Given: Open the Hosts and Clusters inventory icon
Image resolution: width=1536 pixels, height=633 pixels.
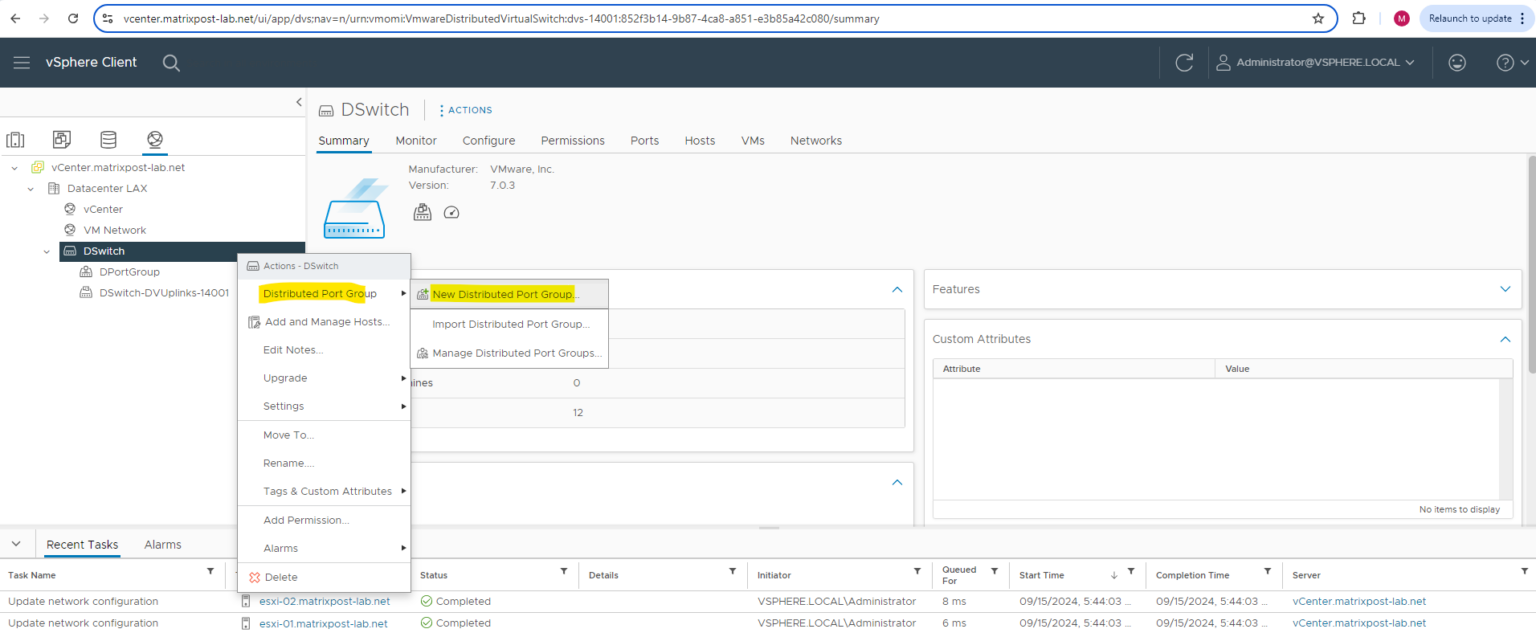Looking at the screenshot, I should click(x=15, y=140).
